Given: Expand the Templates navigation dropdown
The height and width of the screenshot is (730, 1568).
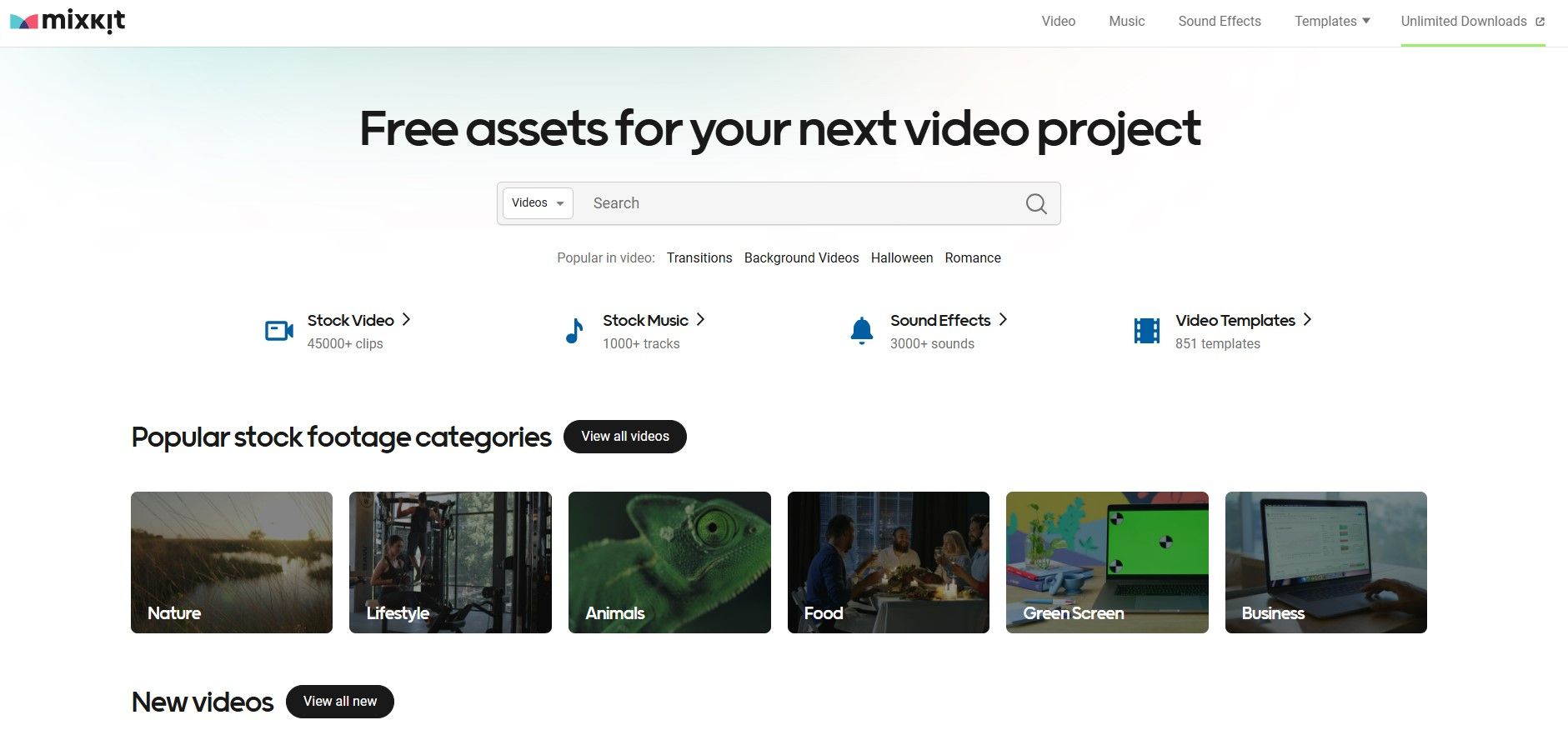Looking at the screenshot, I should click(1332, 22).
